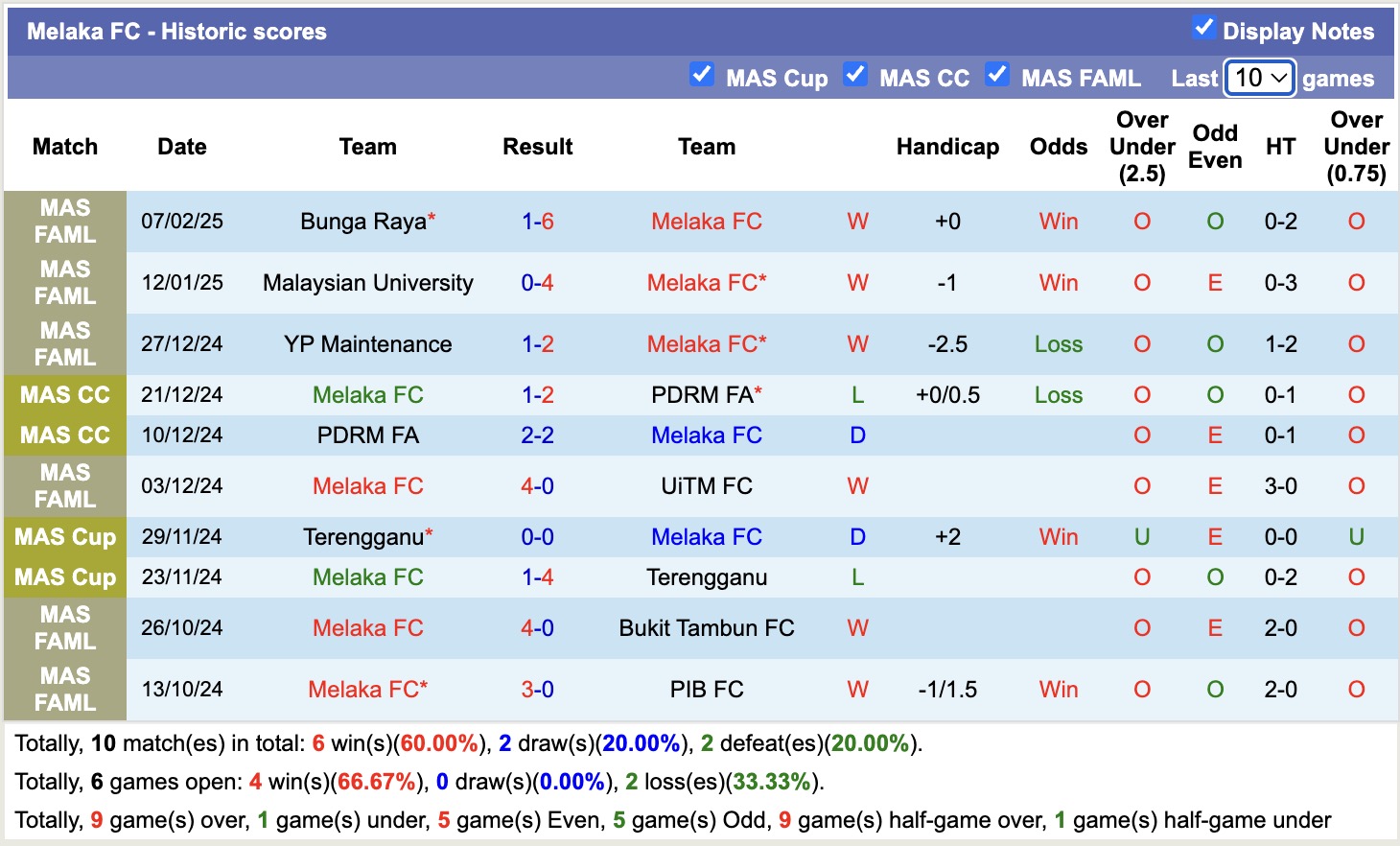Click the 3-0 result versus PIB FC
The height and width of the screenshot is (846, 1400).
[538, 690]
